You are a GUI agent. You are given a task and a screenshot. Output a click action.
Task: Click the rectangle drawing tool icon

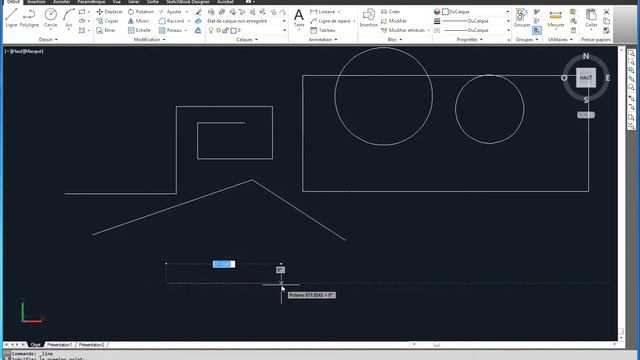(82, 12)
